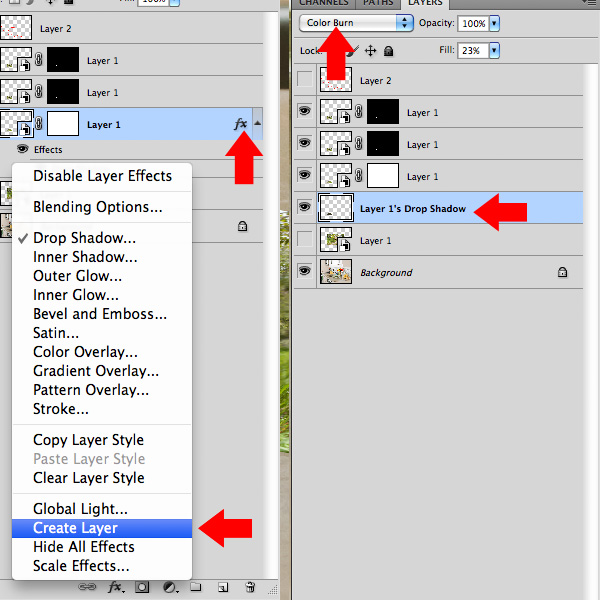This screenshot has width=600, height=600.
Task: Show the maskless Layer 1 above Background
Action: tap(305, 239)
